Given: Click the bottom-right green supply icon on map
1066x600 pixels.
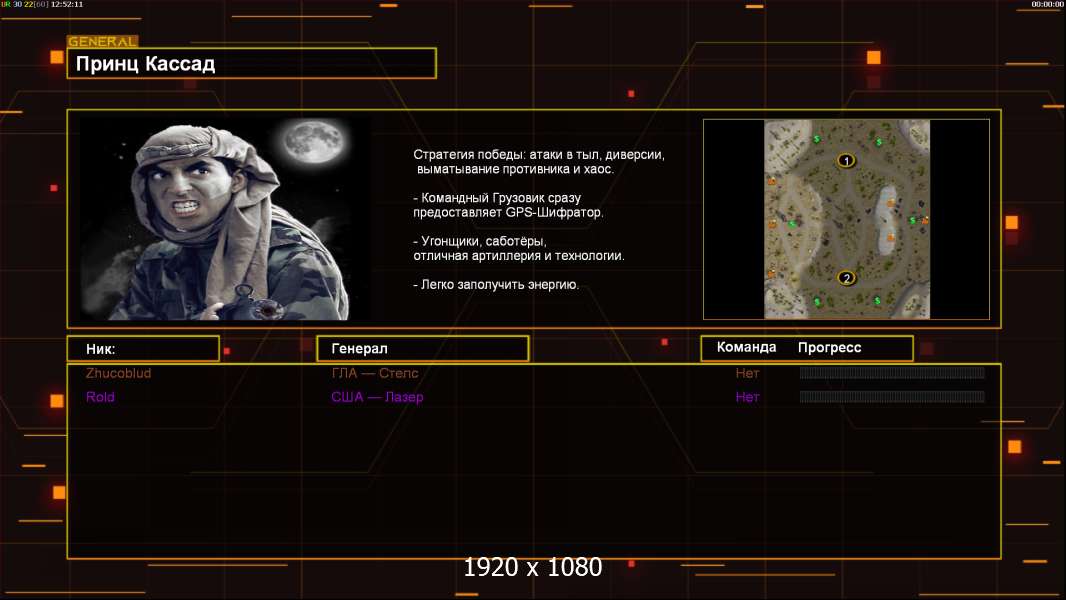Looking at the screenshot, I should pyautogui.click(x=878, y=300).
